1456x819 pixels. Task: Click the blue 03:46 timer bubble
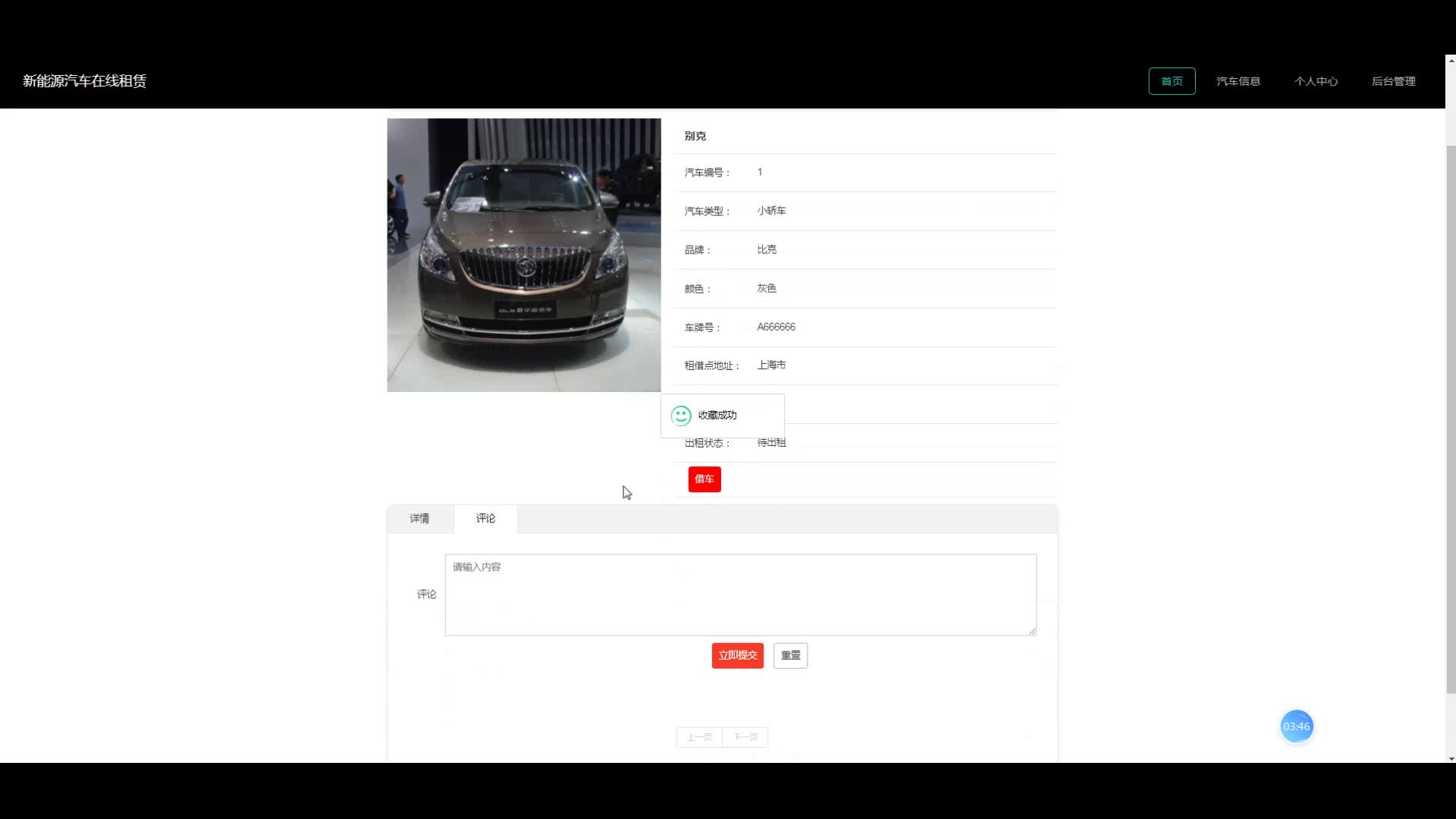(1297, 726)
